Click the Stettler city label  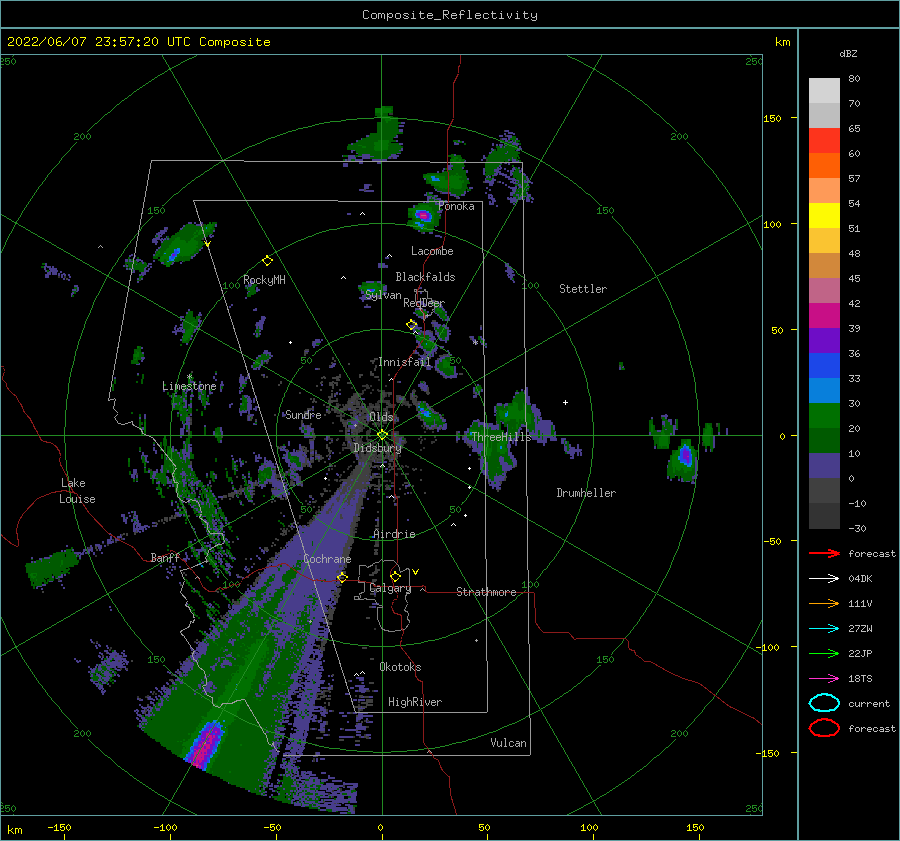pyautogui.click(x=583, y=289)
